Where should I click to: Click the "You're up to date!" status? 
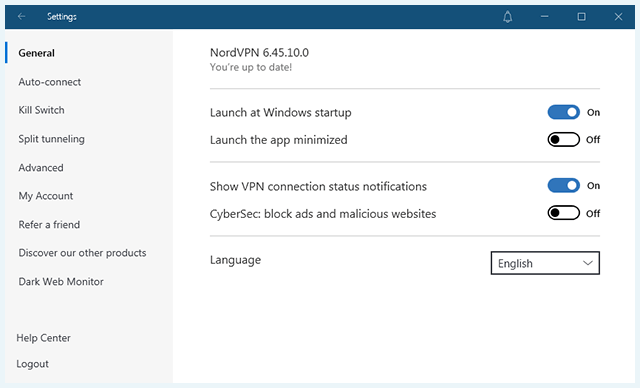coord(251,67)
